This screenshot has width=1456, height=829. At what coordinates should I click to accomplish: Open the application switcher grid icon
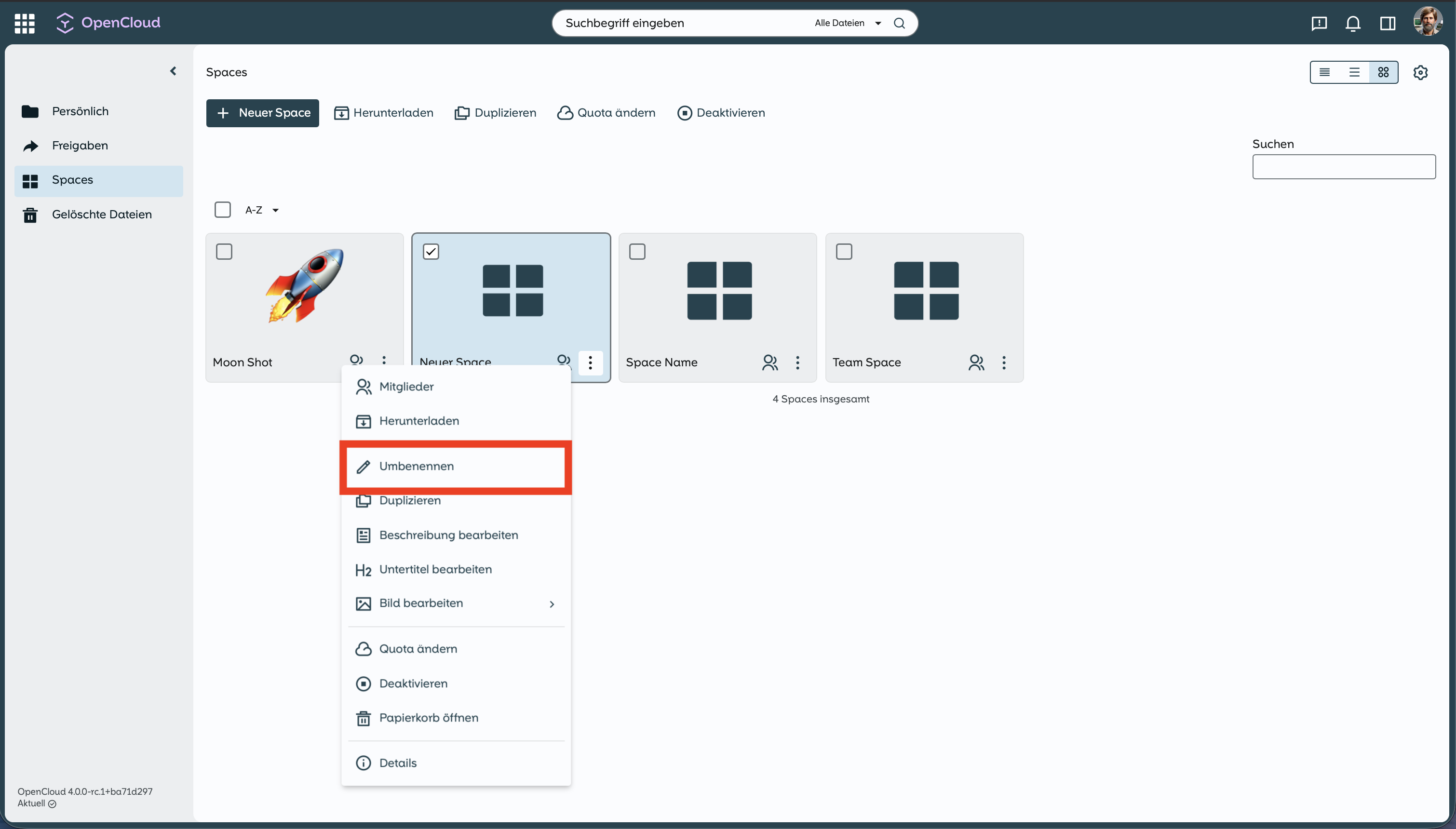(25, 23)
